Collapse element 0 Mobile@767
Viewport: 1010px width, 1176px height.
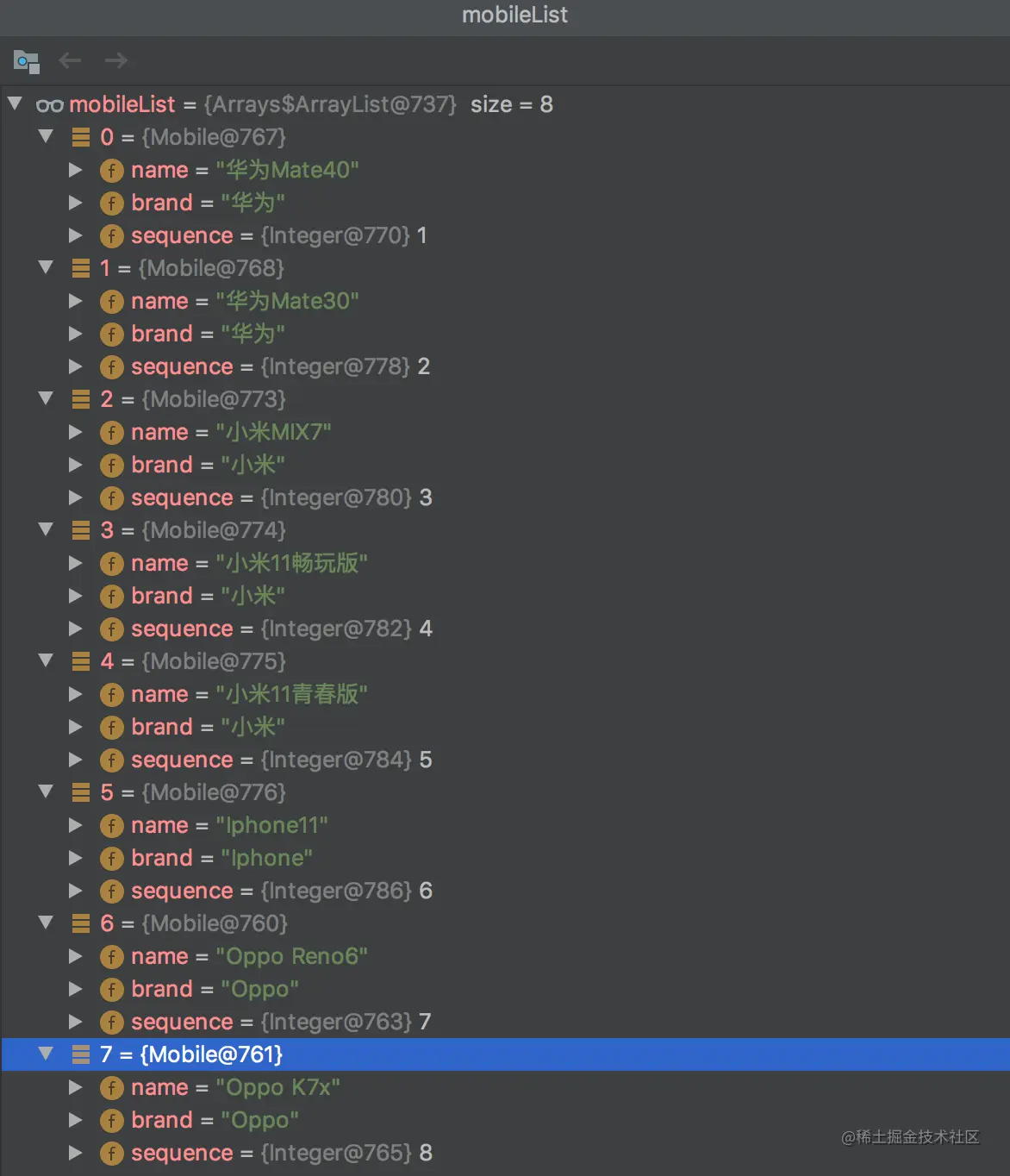(46, 136)
